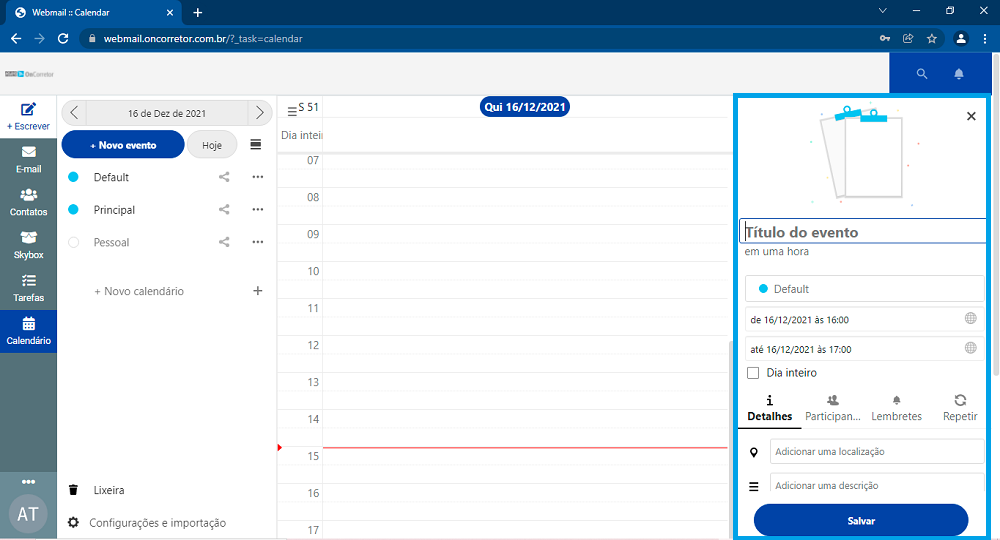Screen dimensions: 1000x540
Task: Open the Default calendar selector dropdown
Action: pos(864,289)
